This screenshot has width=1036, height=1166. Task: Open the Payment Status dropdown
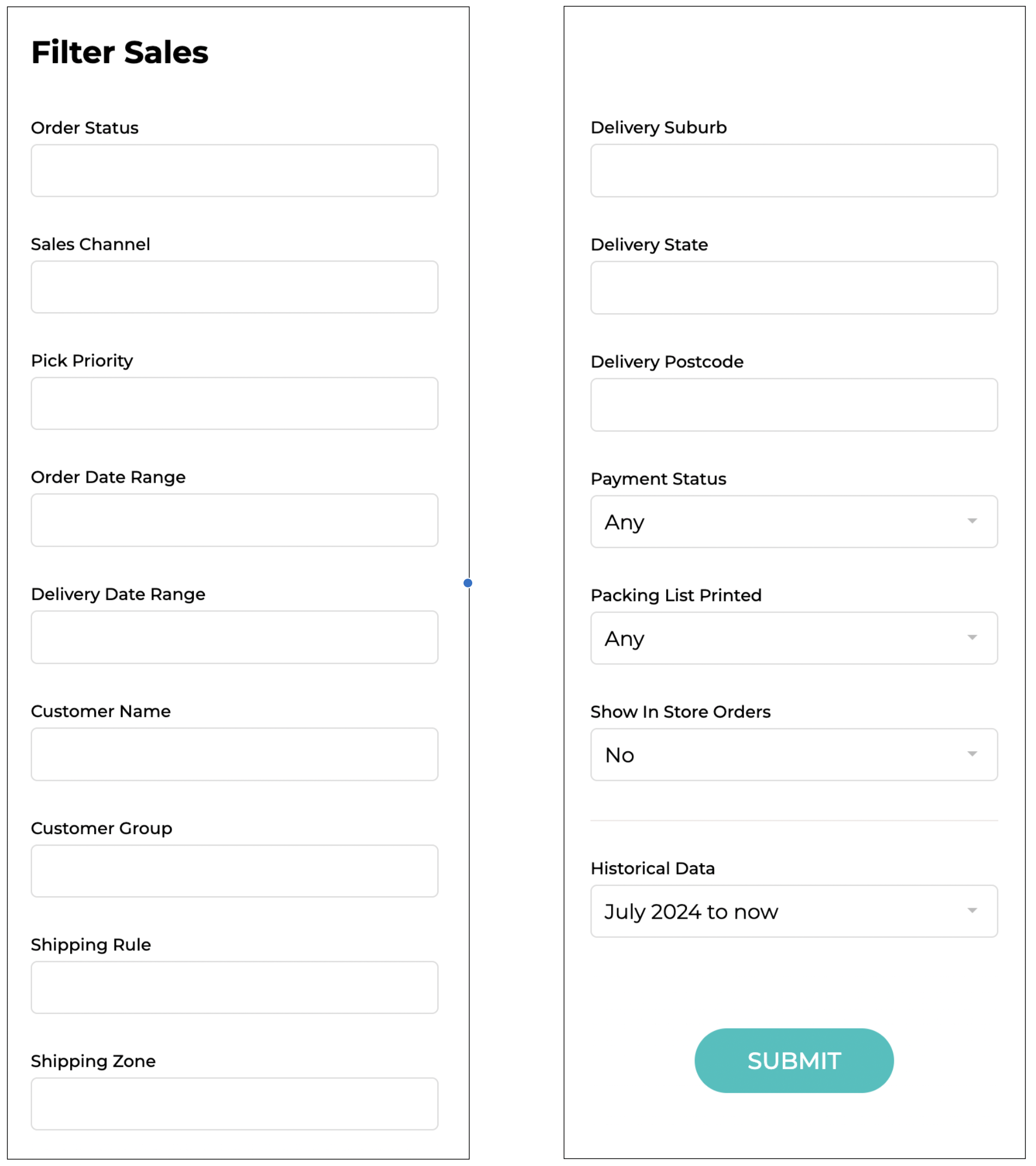(794, 521)
